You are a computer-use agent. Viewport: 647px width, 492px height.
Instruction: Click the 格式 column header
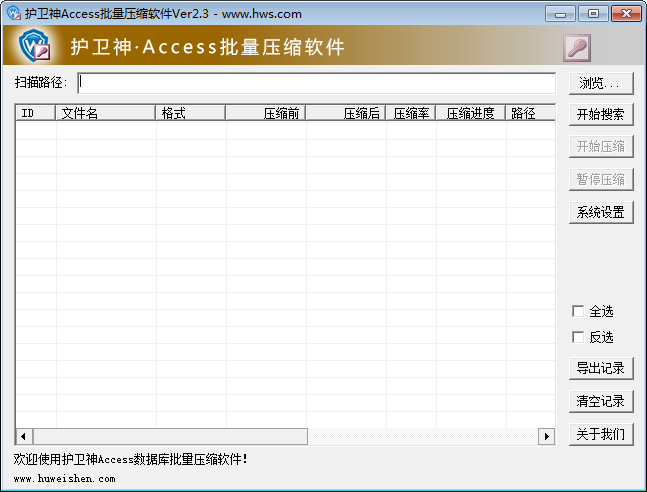tap(190, 113)
